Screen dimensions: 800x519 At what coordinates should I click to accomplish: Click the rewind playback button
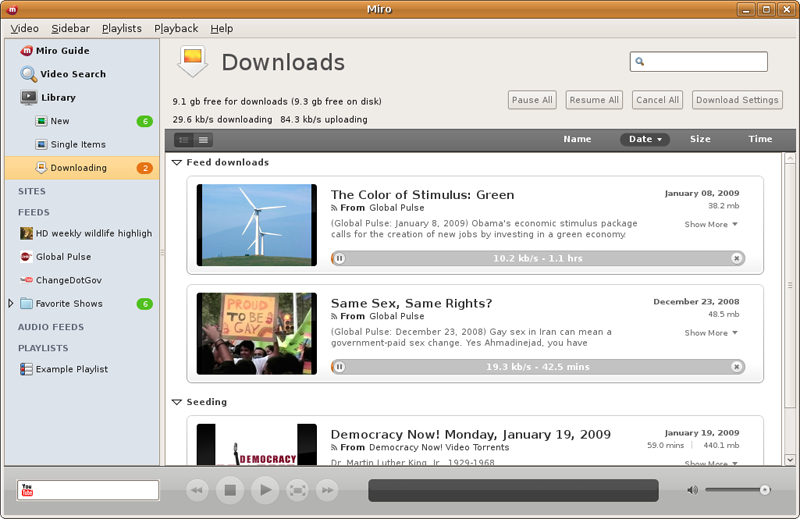point(197,490)
